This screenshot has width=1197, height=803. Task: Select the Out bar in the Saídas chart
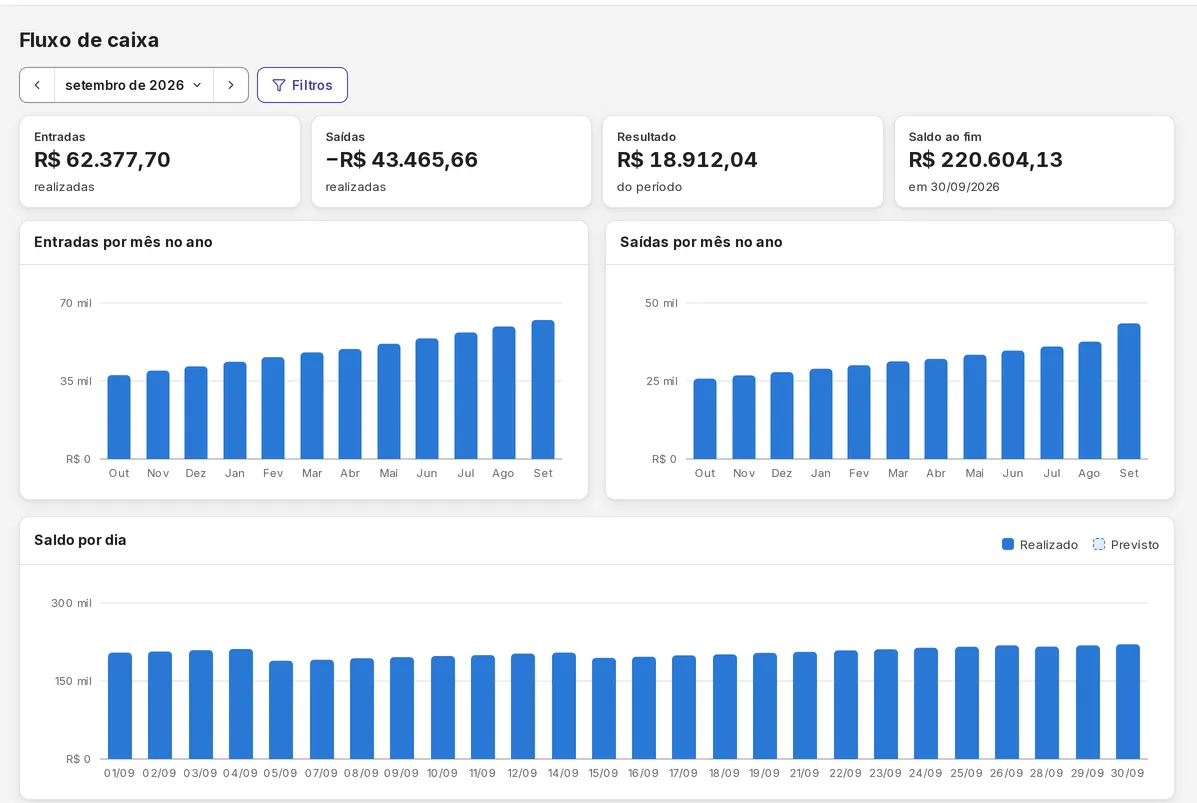(705, 418)
